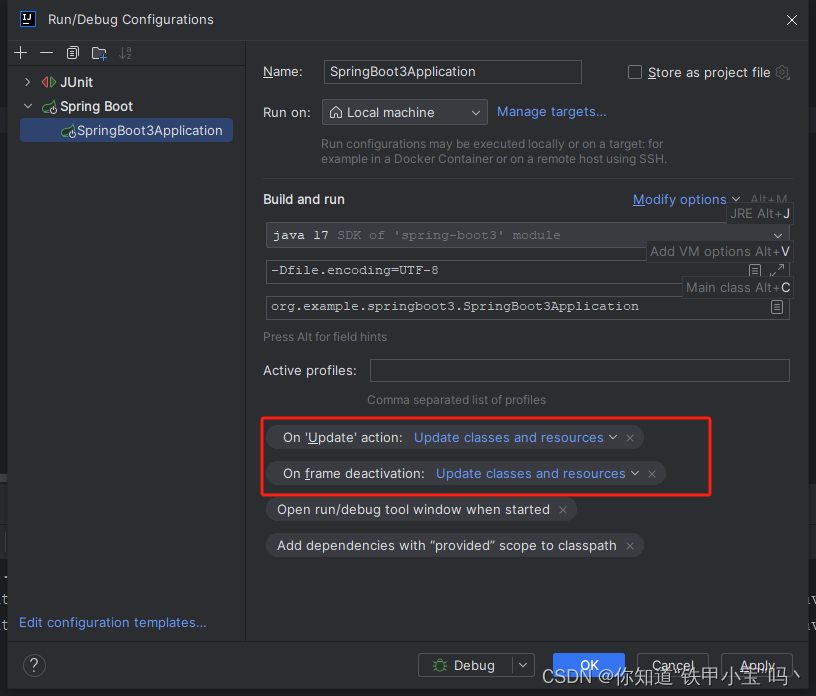Expand the VM options field editor
This screenshot has height=696, width=816.
(776, 270)
